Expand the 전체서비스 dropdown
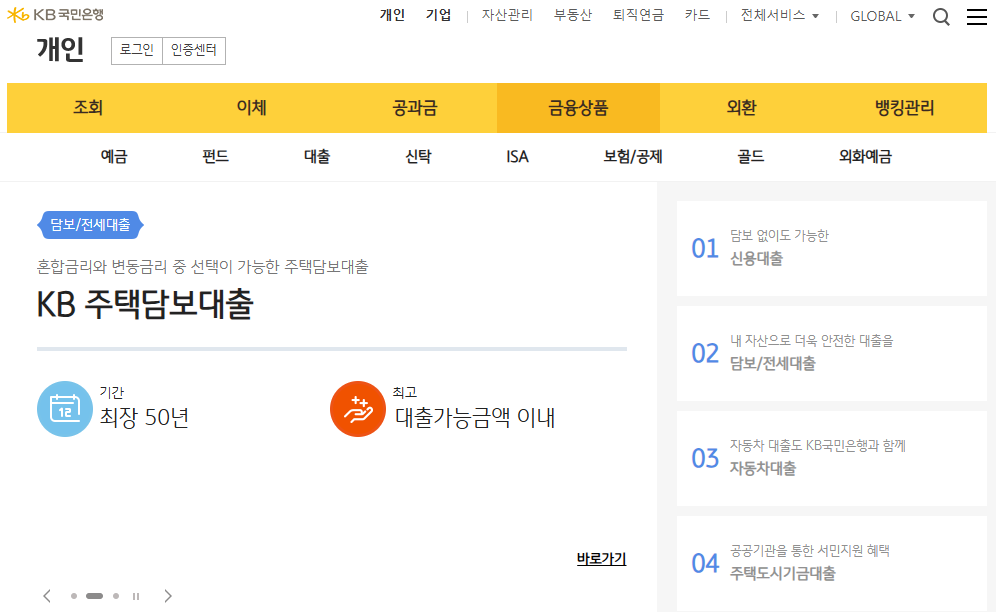This screenshot has height=612, width=996. coord(779,16)
